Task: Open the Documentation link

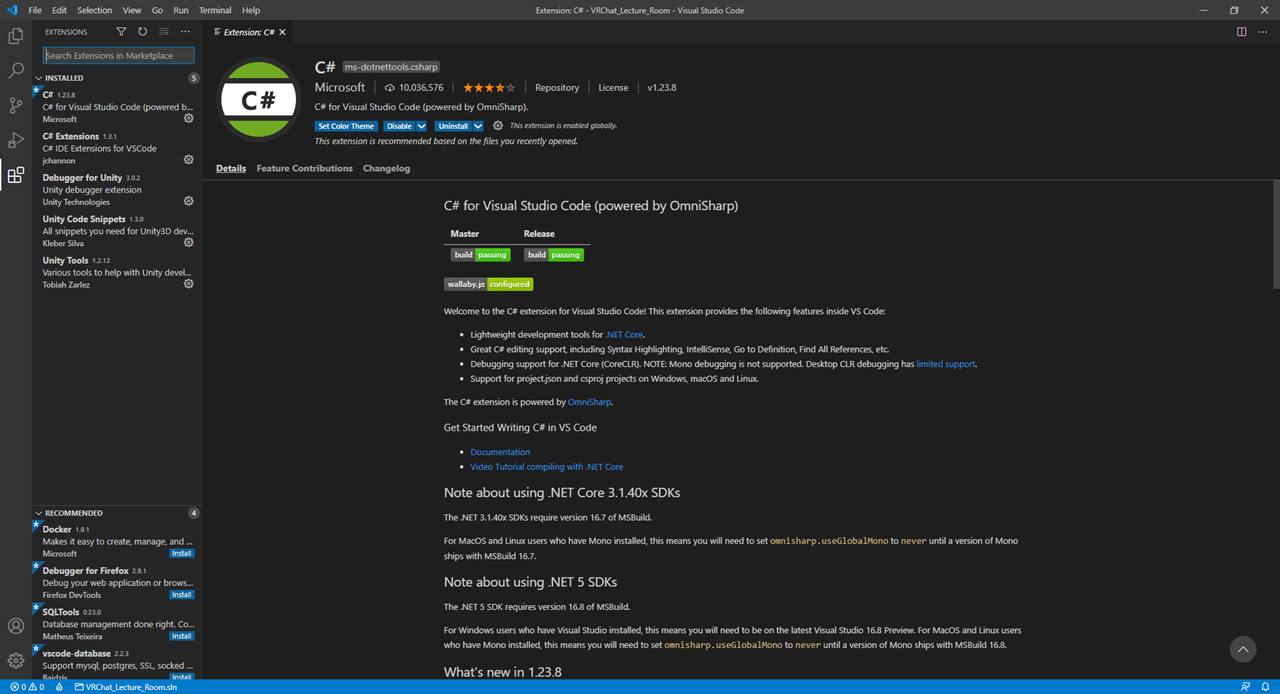Action: 500,452
